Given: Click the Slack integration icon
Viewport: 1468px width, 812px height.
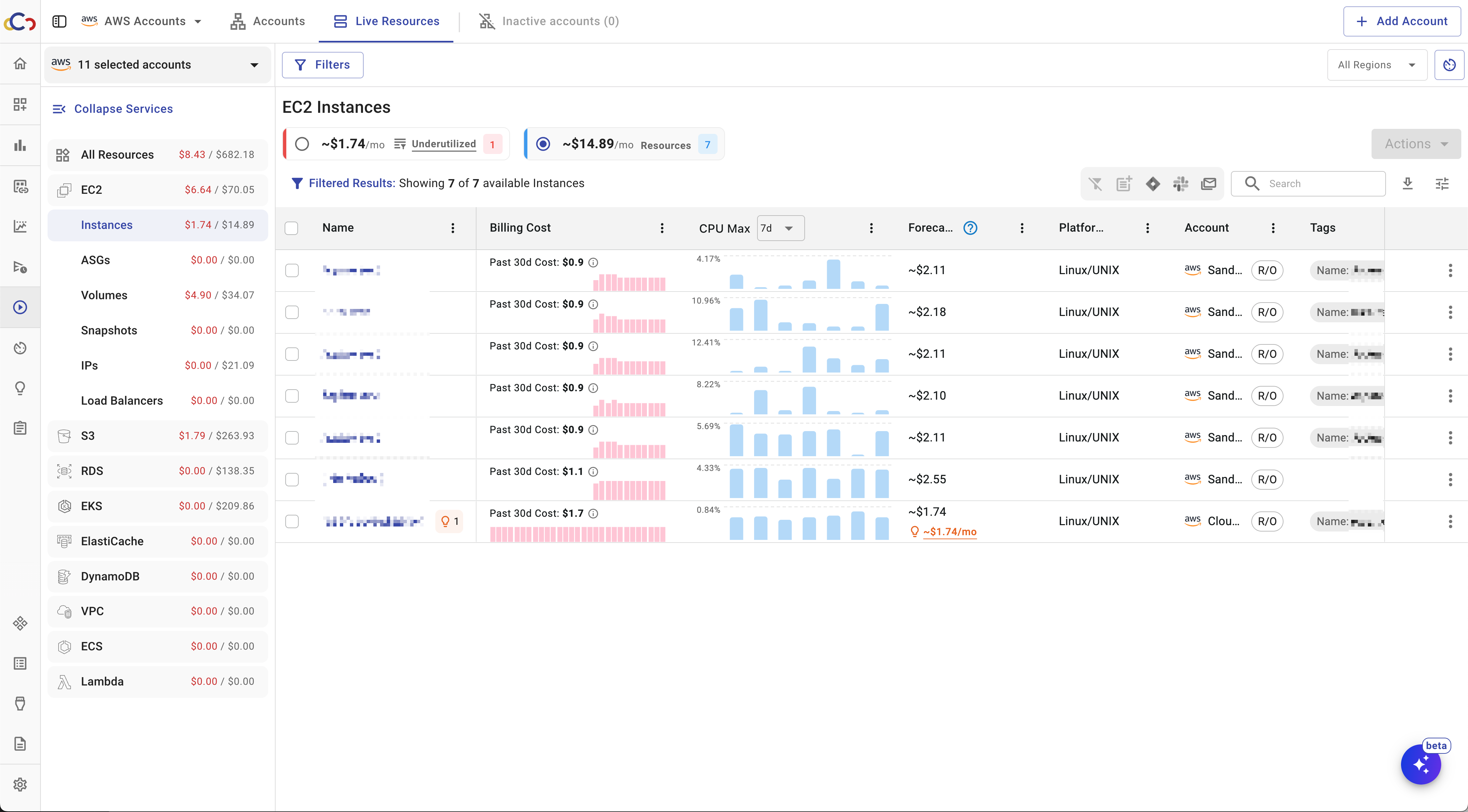Looking at the screenshot, I should (x=1180, y=183).
